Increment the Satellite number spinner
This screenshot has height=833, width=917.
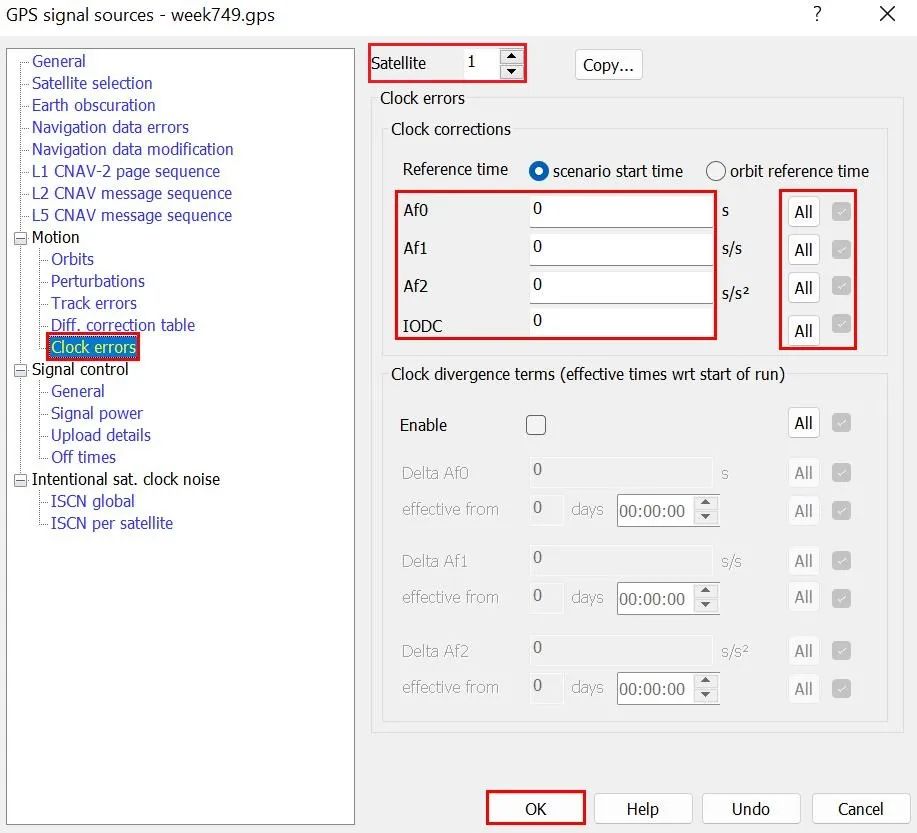pos(511,56)
